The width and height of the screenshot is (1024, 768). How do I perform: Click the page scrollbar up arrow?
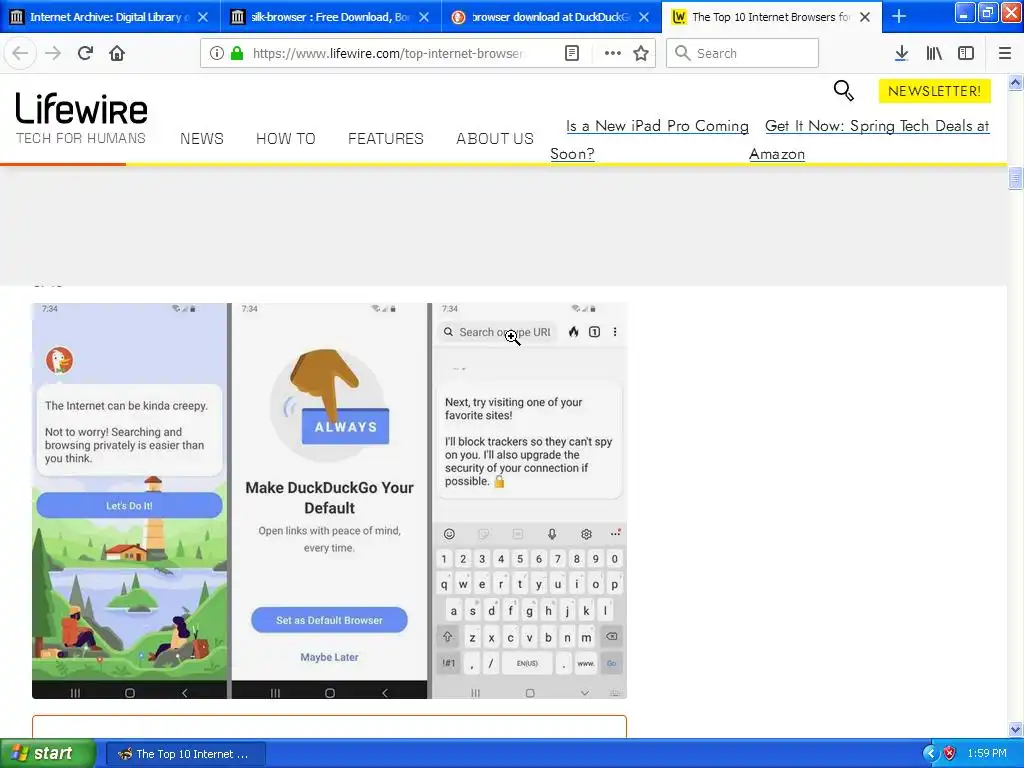[1015, 82]
